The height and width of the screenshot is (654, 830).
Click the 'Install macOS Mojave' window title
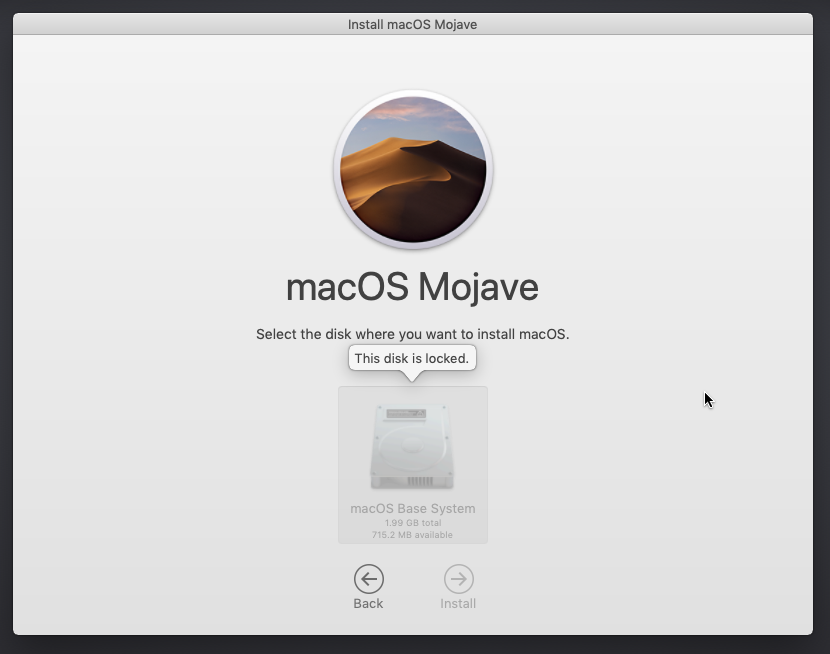click(412, 24)
